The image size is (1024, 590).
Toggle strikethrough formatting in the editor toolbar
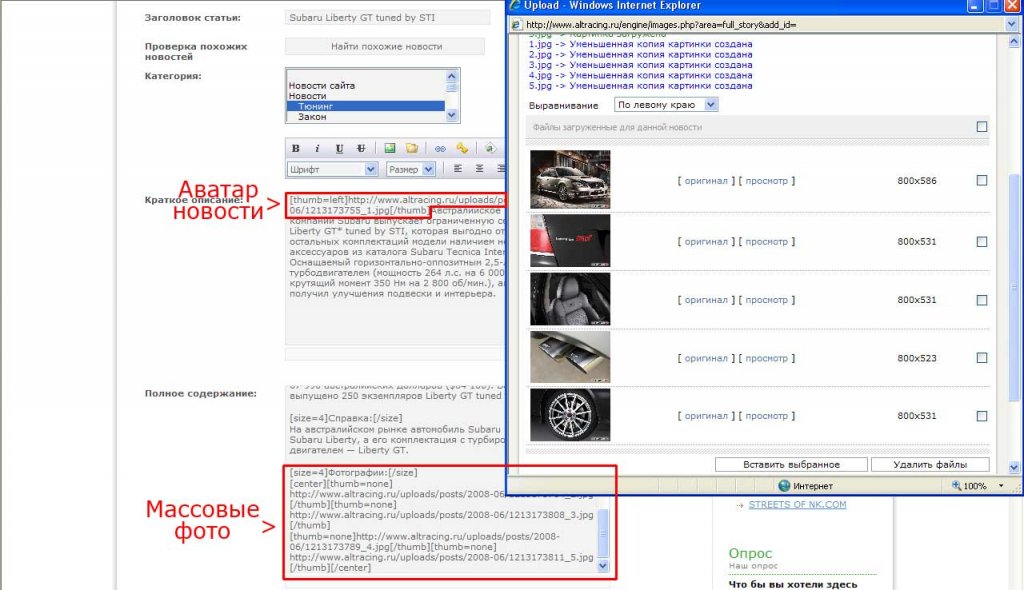360,148
